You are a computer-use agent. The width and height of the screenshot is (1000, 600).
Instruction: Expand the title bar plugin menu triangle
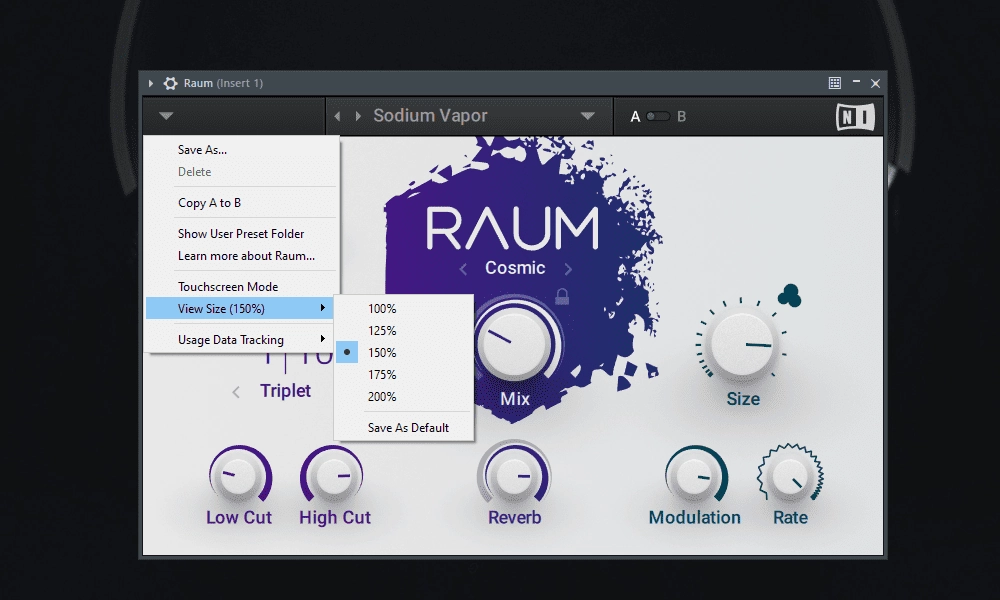coord(151,83)
